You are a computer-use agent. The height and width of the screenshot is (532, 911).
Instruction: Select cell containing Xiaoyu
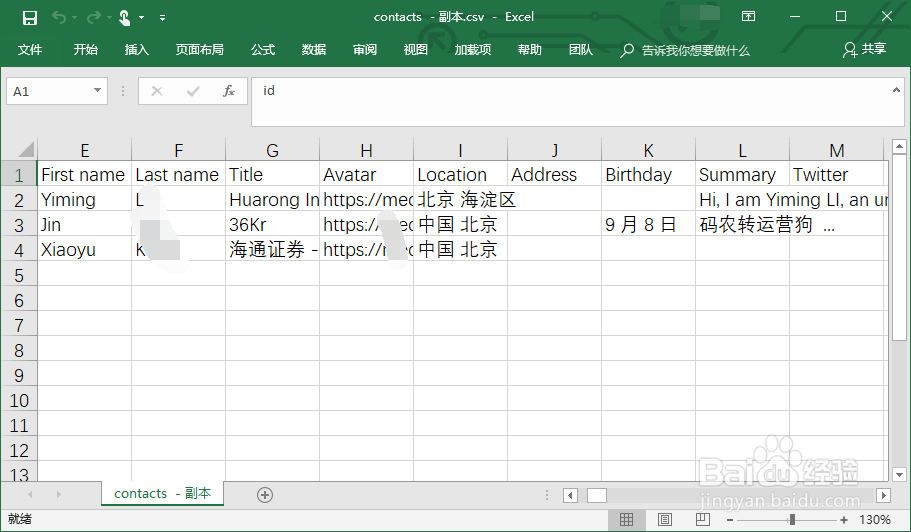coord(85,249)
